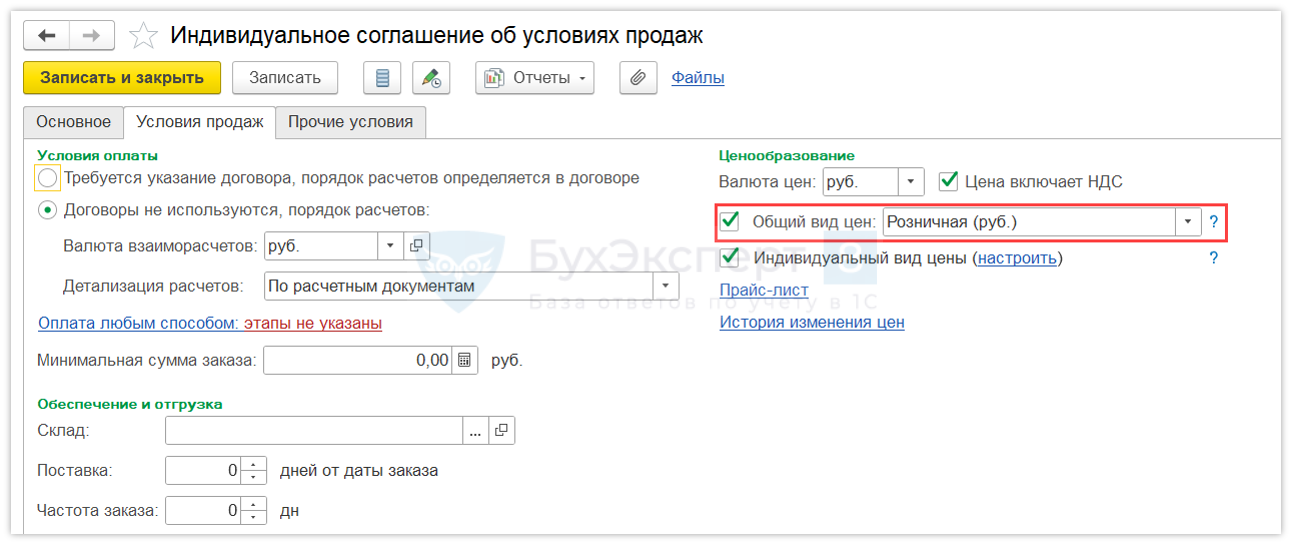This screenshot has width=1292, height=545.
Task: Decrease Поставка value with down arrow
Action: point(255,477)
